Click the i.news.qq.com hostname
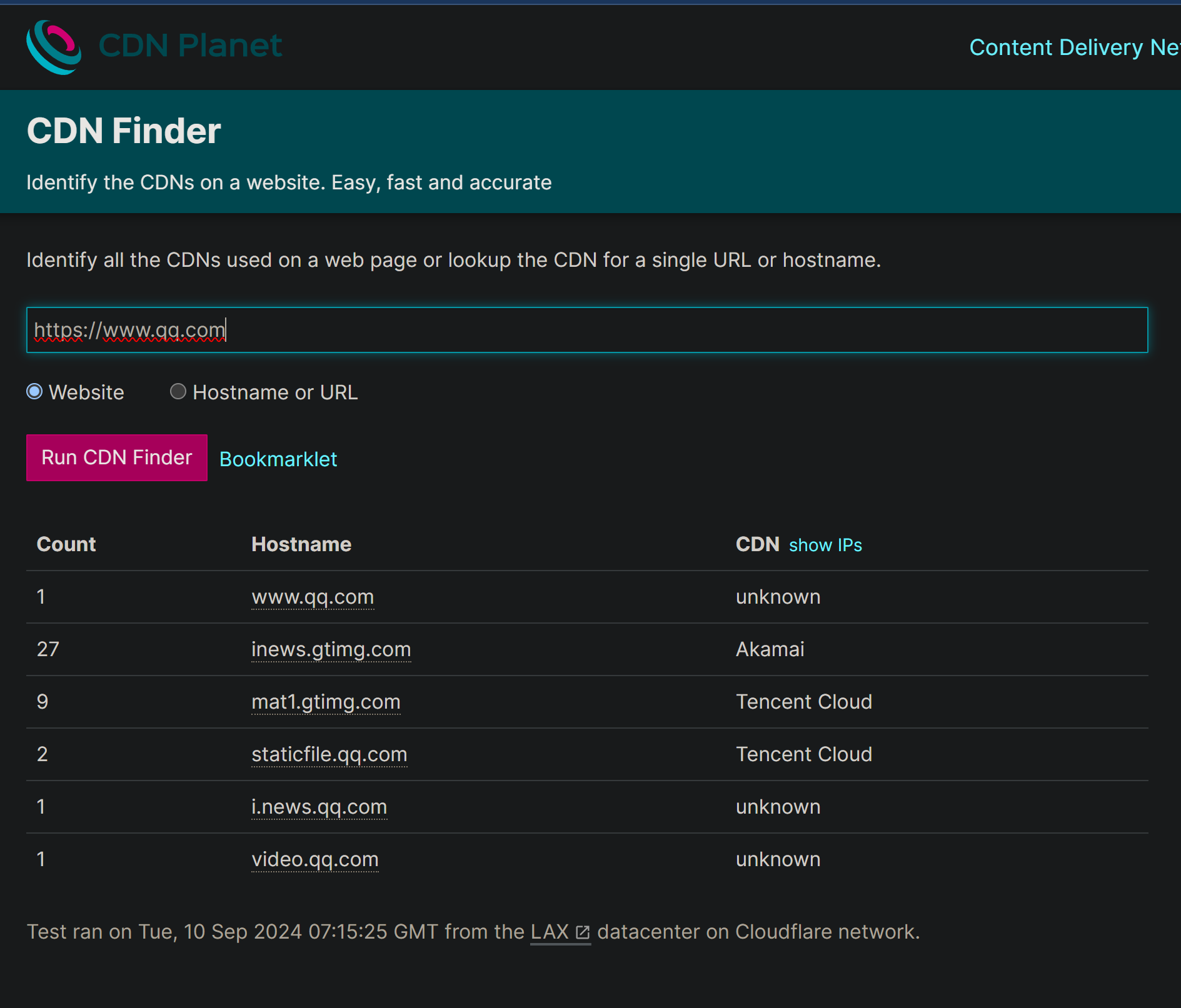The image size is (1181, 1008). point(319,807)
